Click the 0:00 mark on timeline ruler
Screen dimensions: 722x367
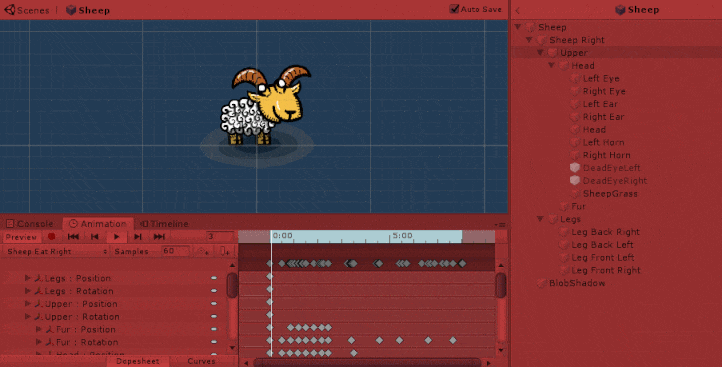(x=282, y=236)
